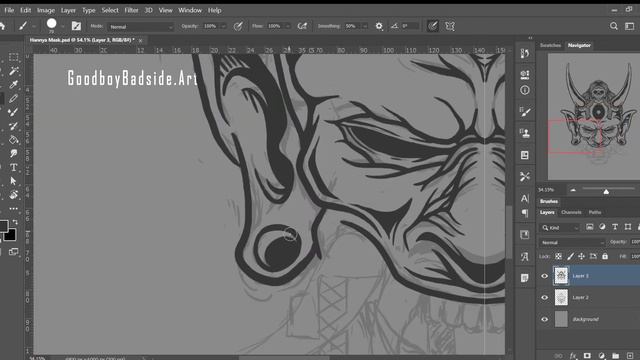The width and height of the screenshot is (640, 360).
Task: Select the Paint Bucket tool
Action: pos(13,140)
